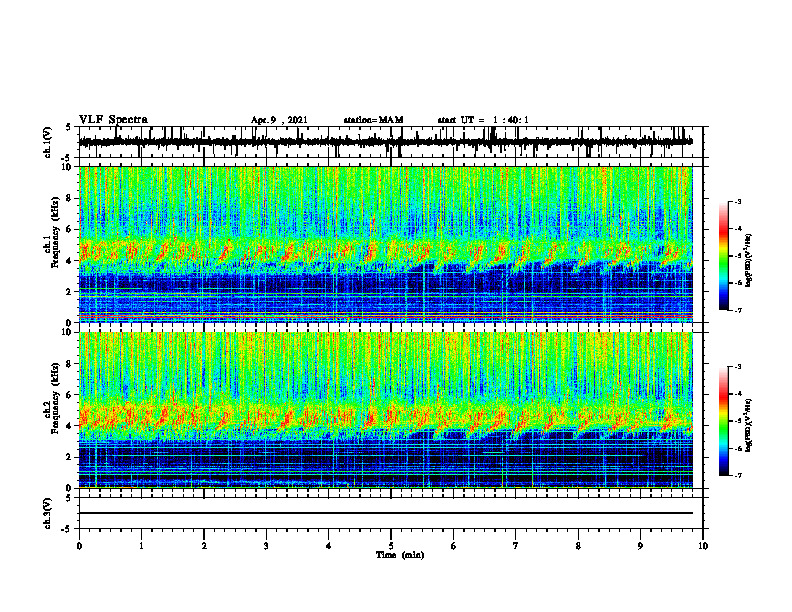The width and height of the screenshot is (792, 612).
Task: Click the "5" tick on ch.1(V) axis
Action: pyautogui.click(x=69, y=127)
